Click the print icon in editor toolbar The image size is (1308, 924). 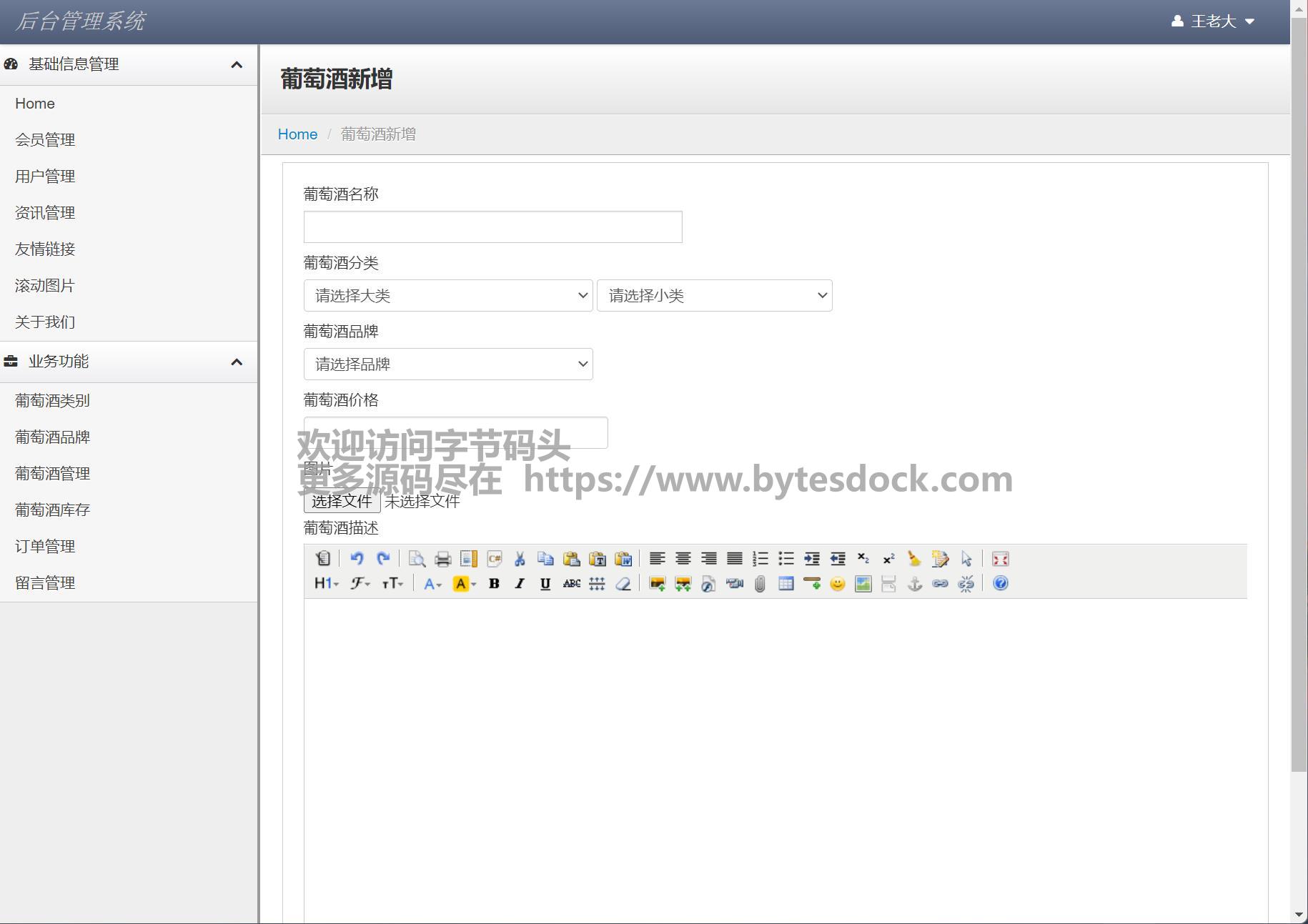(442, 559)
